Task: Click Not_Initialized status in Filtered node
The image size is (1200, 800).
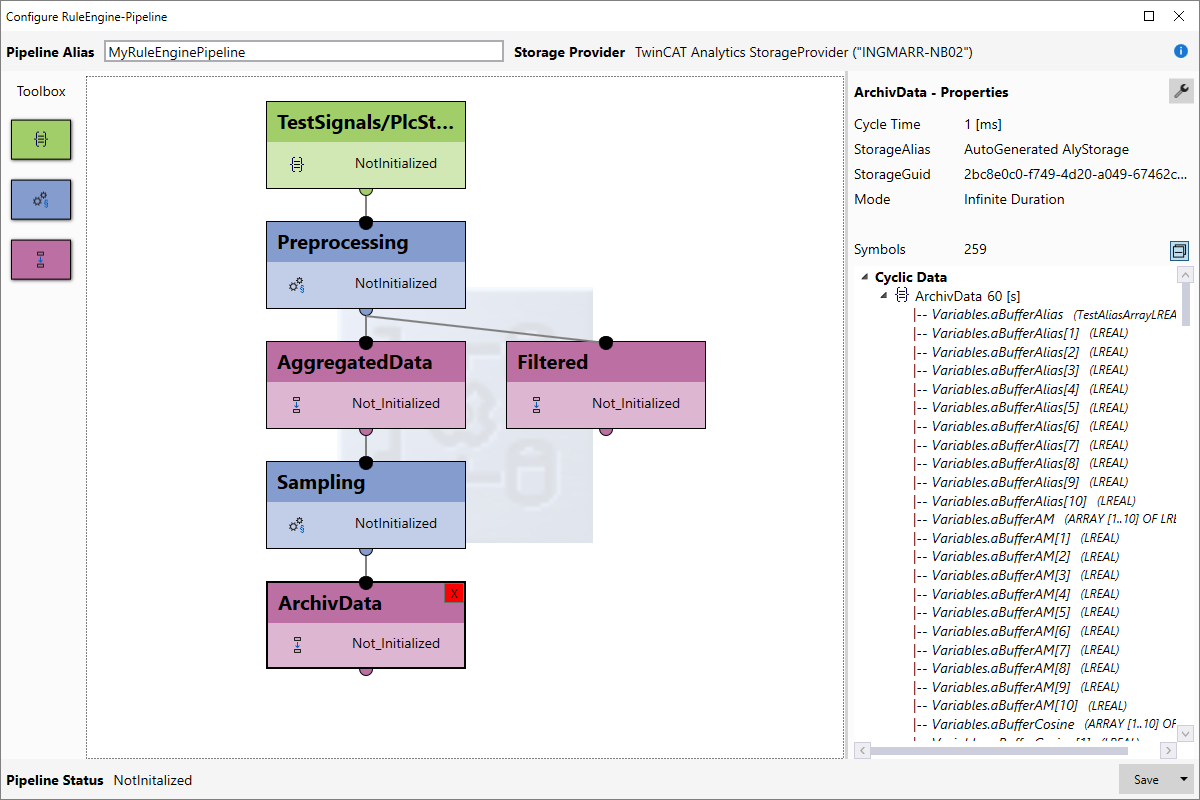Action: click(636, 404)
